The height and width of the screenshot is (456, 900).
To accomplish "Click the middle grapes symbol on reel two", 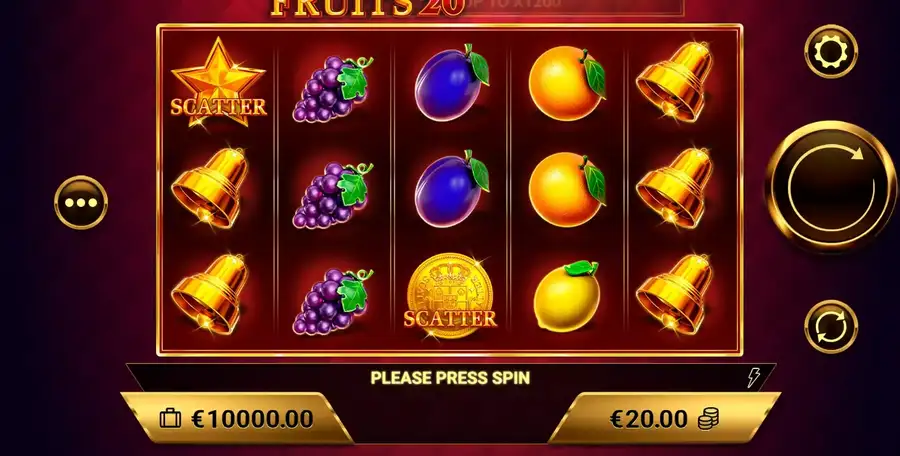I will [332, 195].
